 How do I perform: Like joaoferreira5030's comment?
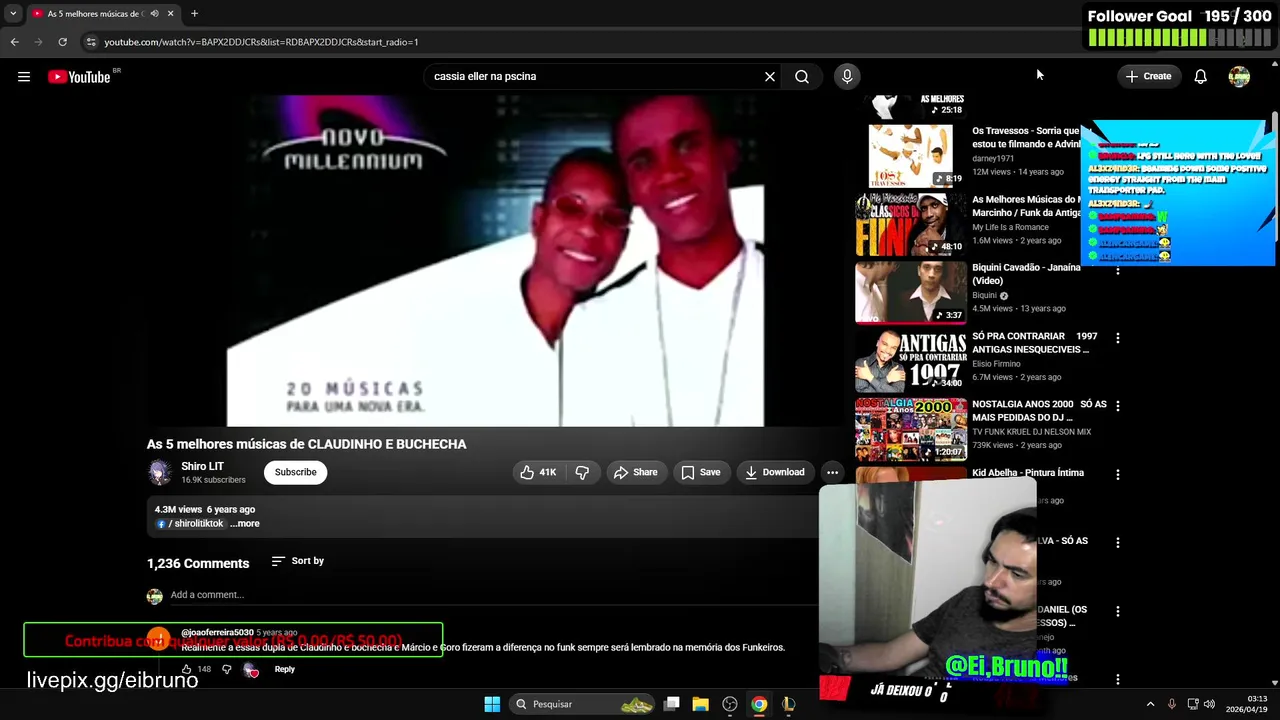[x=186, y=669]
